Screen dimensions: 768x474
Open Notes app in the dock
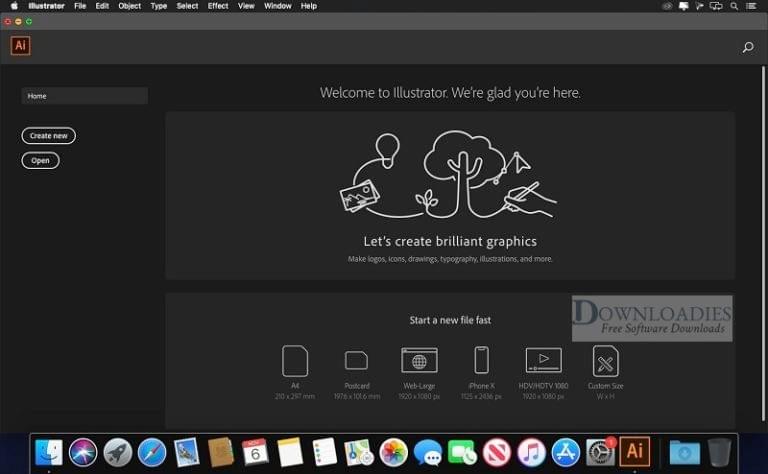click(290, 452)
